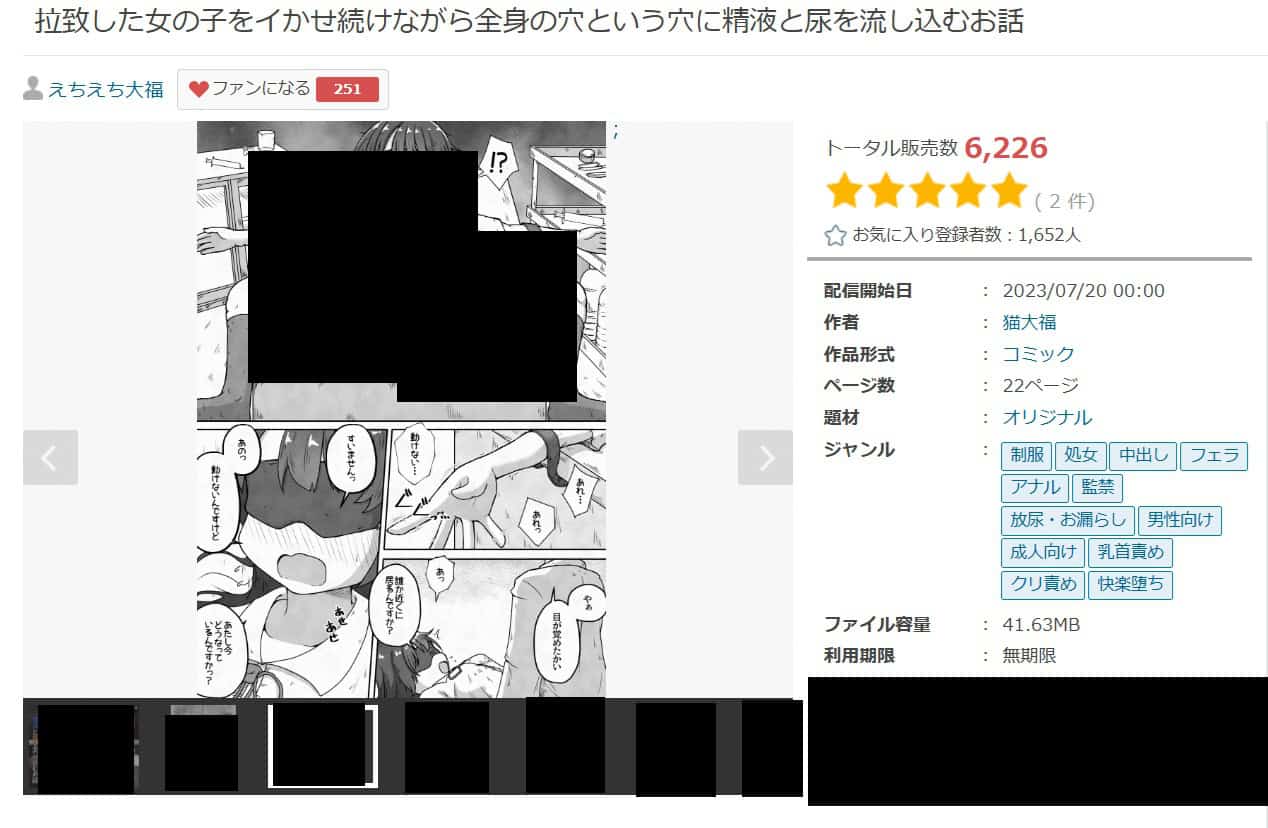This screenshot has width=1268, height=828.
Task: Click the first gold rating star
Action: point(845,190)
